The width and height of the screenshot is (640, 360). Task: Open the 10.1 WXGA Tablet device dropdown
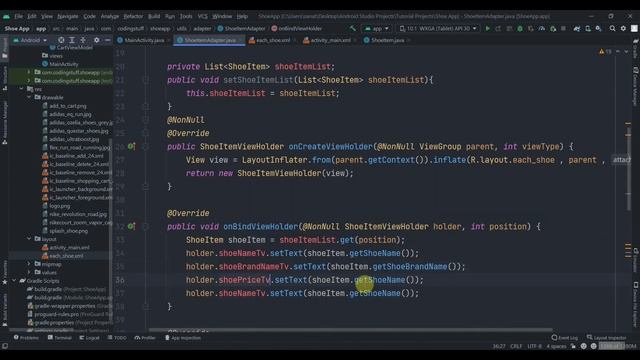coord(438,29)
